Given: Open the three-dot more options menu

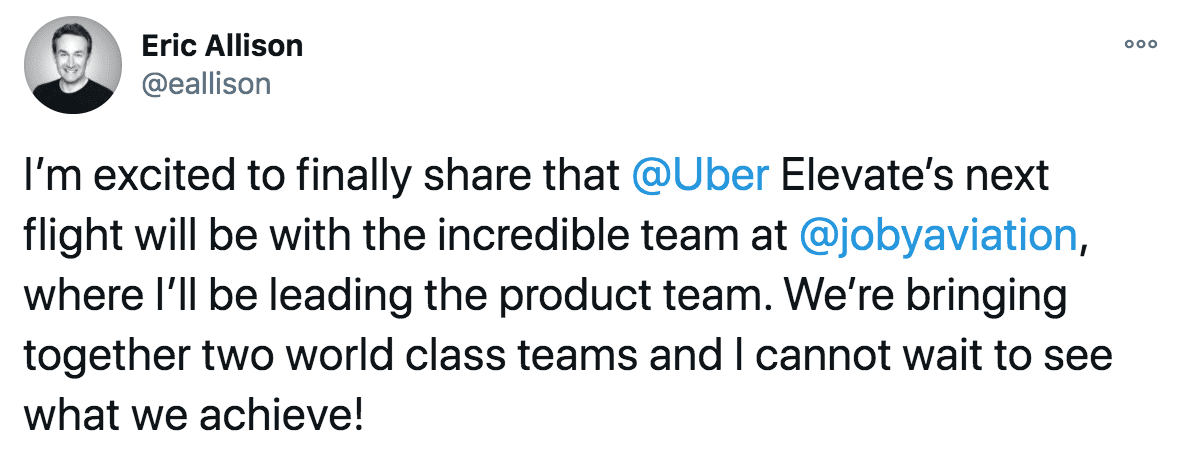Looking at the screenshot, I should (1141, 45).
